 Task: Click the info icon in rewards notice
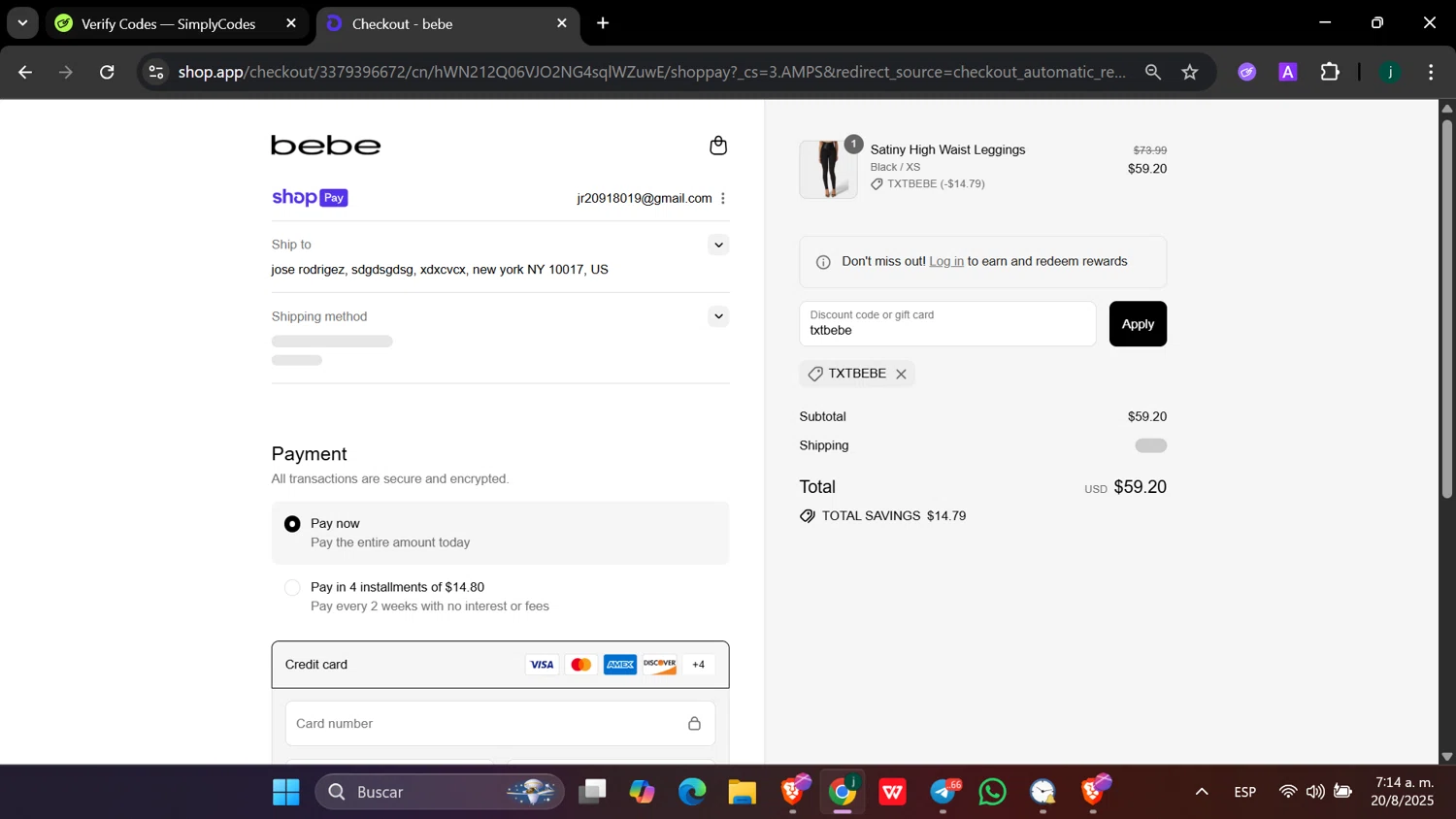point(823,262)
